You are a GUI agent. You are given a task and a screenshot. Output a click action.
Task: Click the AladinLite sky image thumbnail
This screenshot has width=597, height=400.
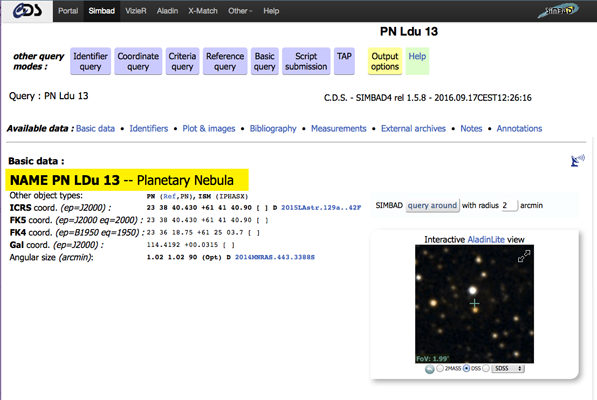coord(474,304)
